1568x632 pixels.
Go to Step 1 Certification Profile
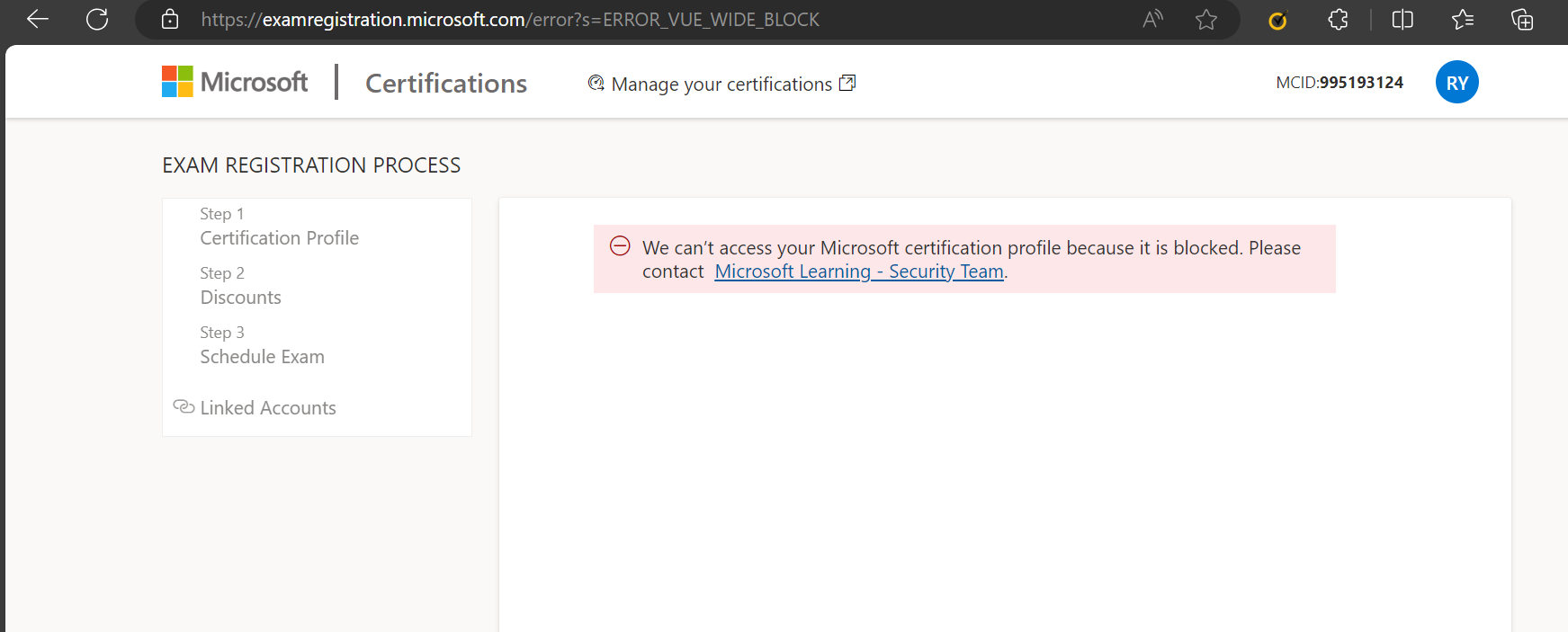coord(279,237)
